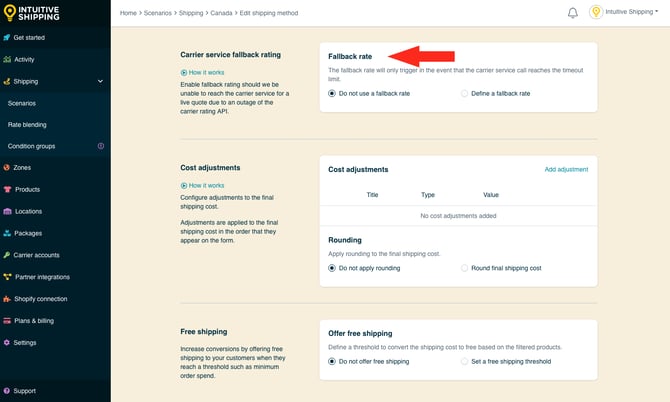Image resolution: width=670 pixels, height=402 pixels.
Task: Click the account avatar icon
Action: pos(596,12)
